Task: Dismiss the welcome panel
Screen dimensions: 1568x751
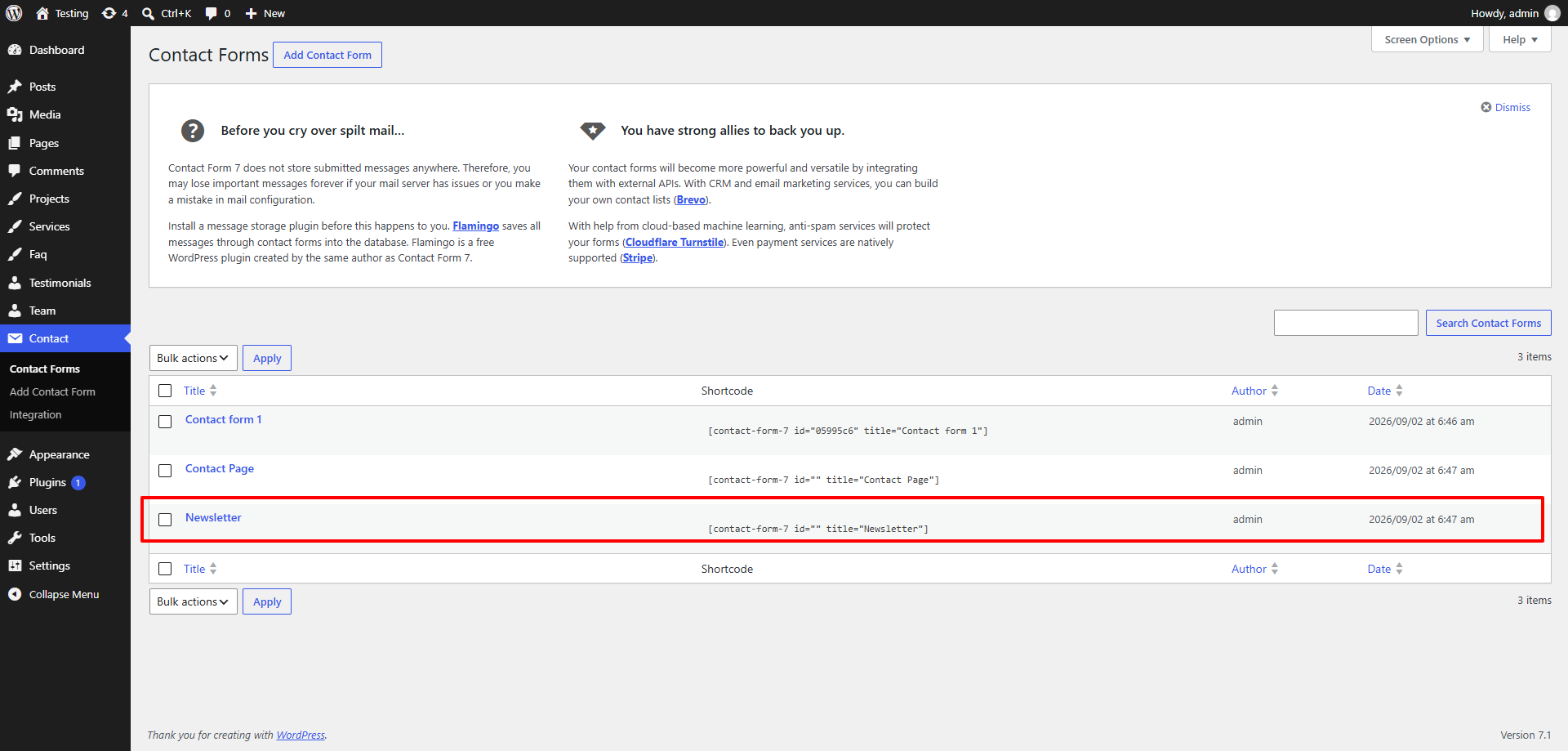Action: coord(1506,108)
